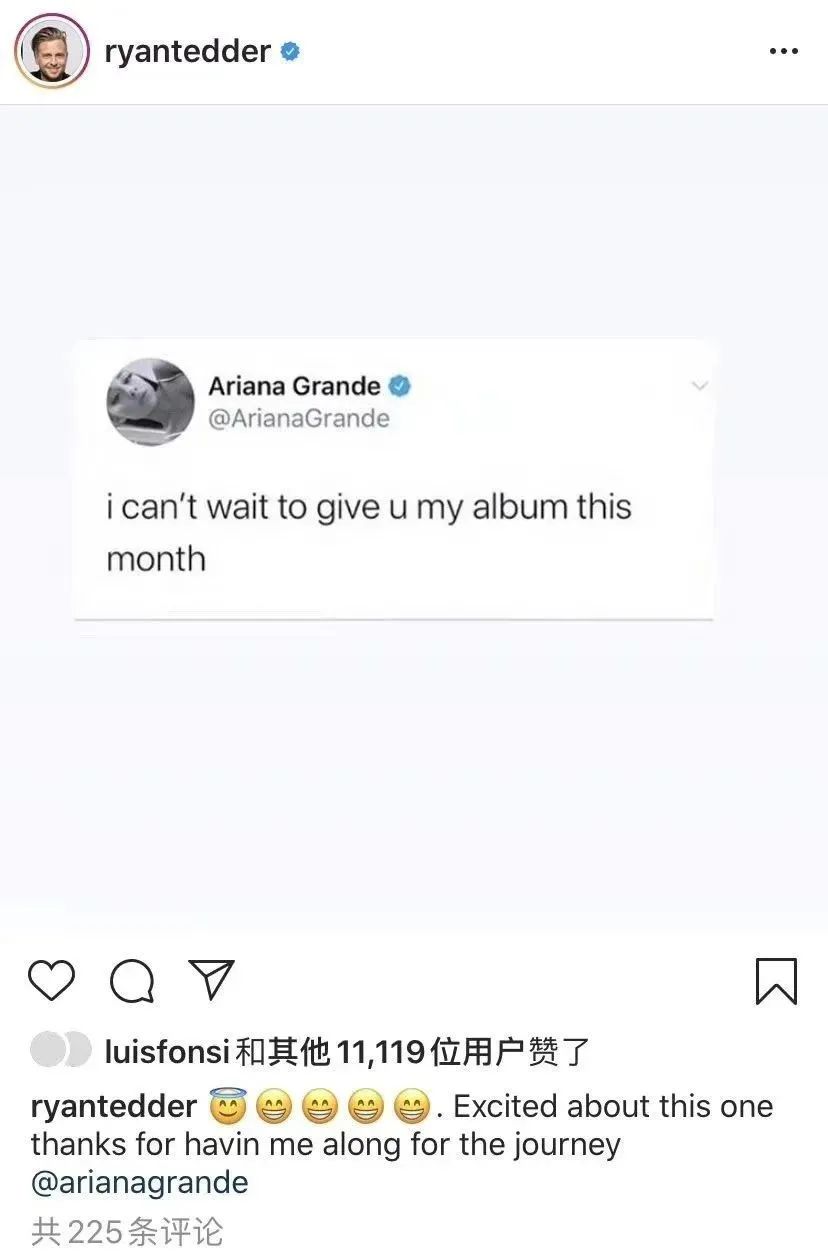Click the blue verified badge next to ryantedder
828x1259 pixels.
290,51
